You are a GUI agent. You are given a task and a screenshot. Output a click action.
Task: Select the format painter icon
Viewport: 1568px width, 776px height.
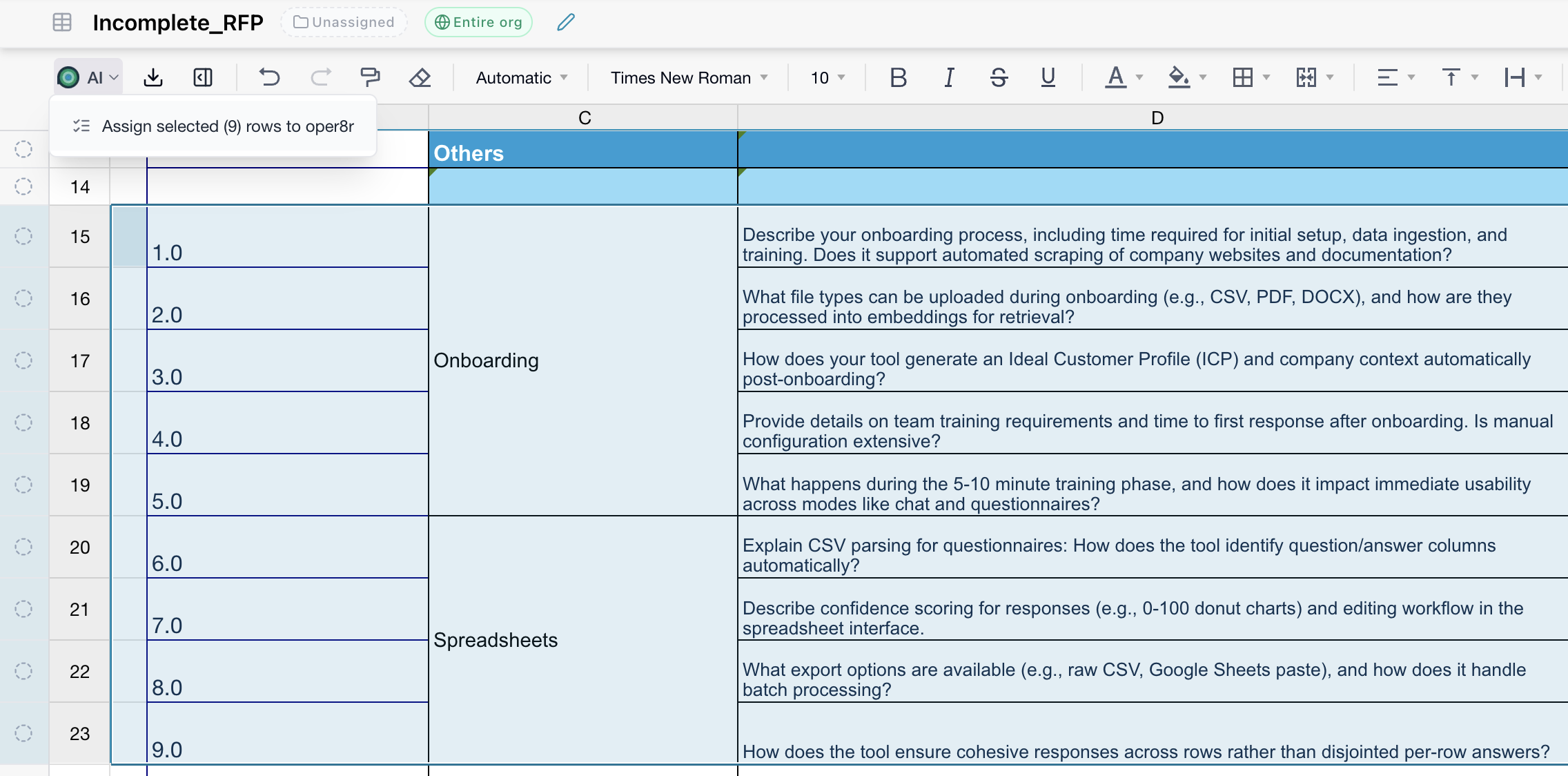coord(370,77)
